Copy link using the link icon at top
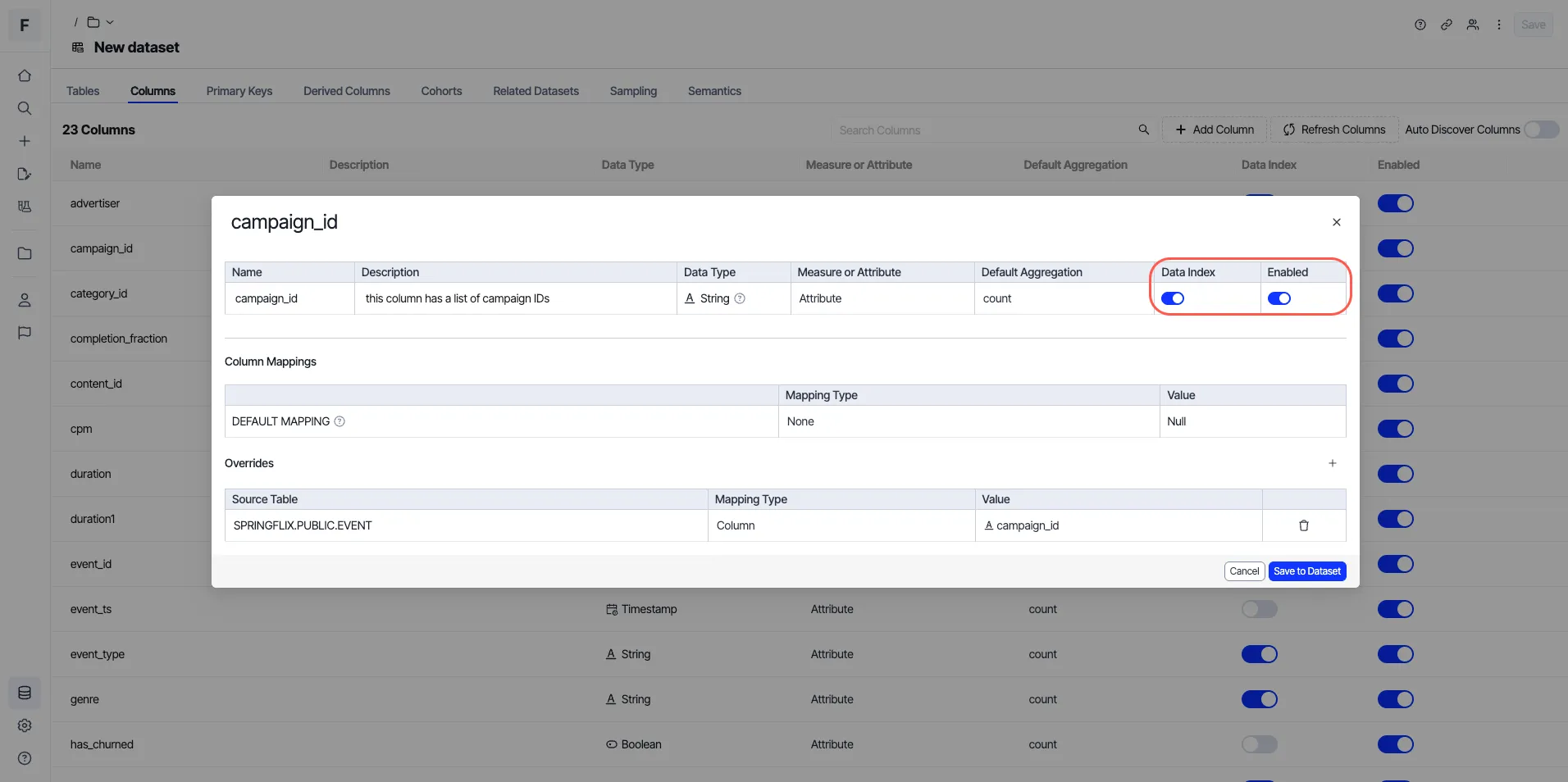The width and height of the screenshot is (1568, 782). click(x=1447, y=25)
